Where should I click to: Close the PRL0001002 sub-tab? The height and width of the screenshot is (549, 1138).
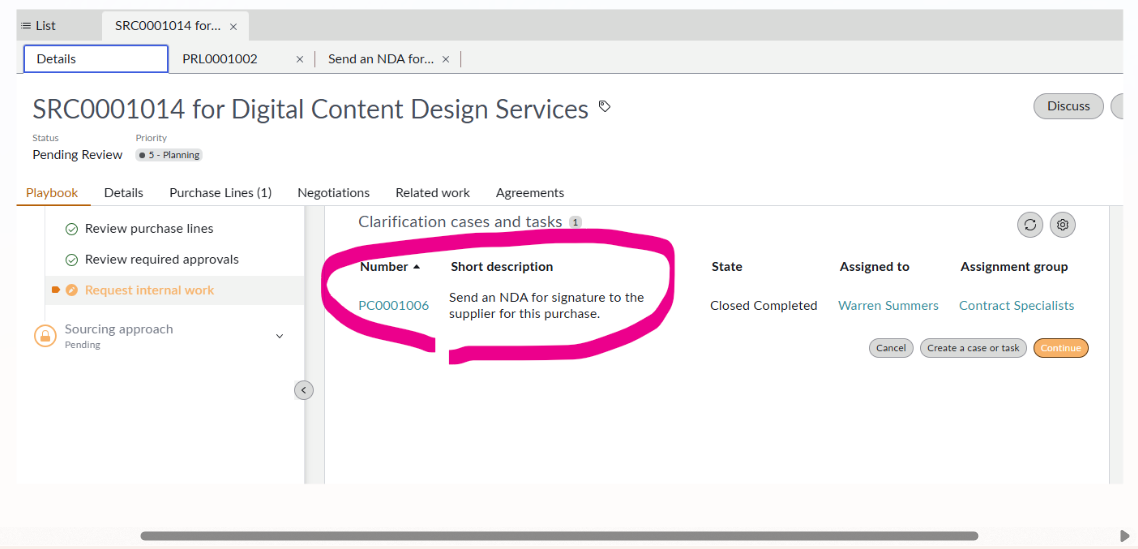pyautogui.click(x=300, y=60)
